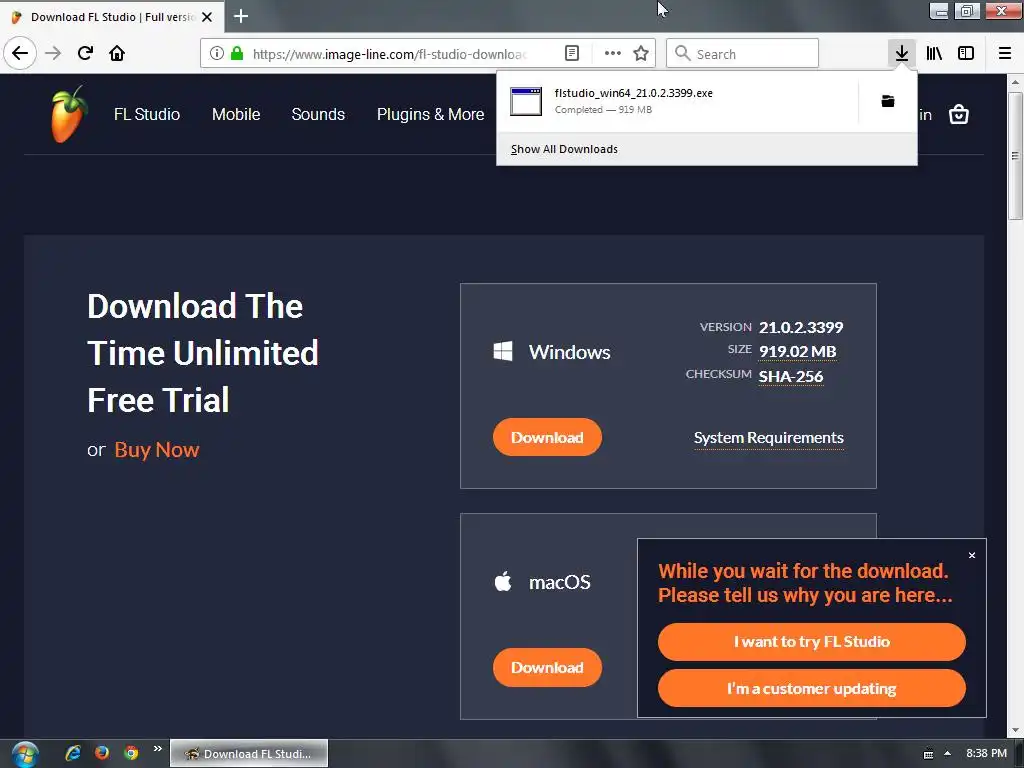The height and width of the screenshot is (768, 1024).
Task: Launch Firefox from the quick launch bar
Action: pyautogui.click(x=102, y=753)
